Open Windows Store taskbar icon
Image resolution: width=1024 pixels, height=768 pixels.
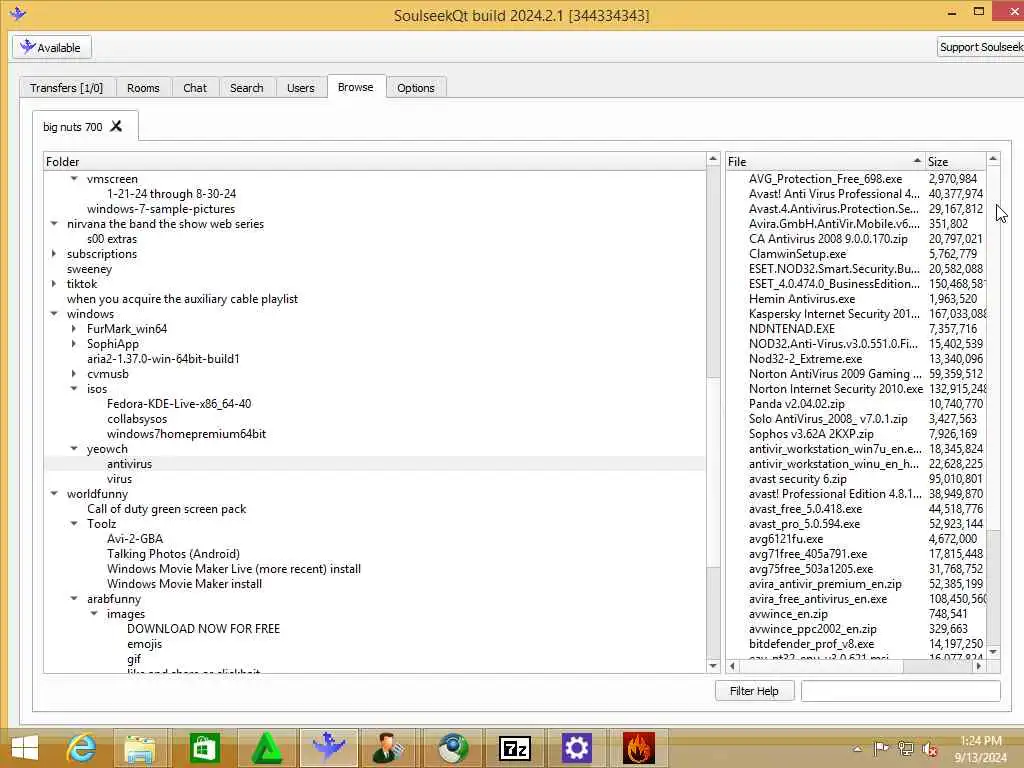click(x=204, y=748)
